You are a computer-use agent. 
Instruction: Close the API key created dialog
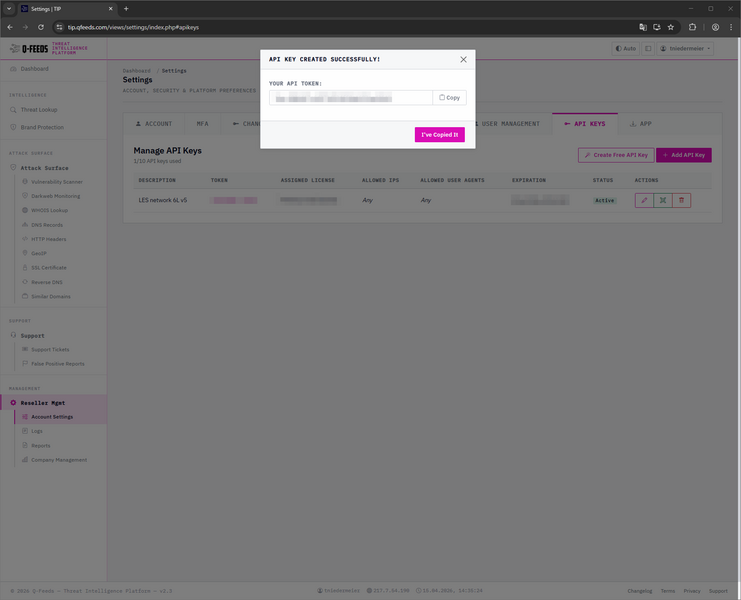[463, 60]
